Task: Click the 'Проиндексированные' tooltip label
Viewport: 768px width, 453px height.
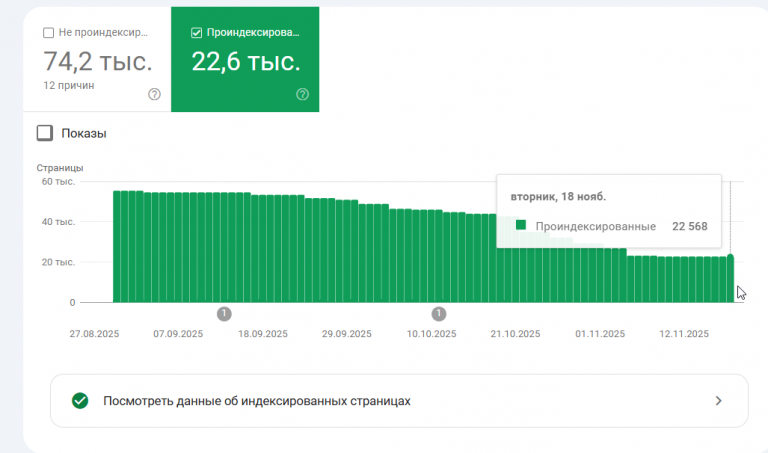Action: click(596, 226)
